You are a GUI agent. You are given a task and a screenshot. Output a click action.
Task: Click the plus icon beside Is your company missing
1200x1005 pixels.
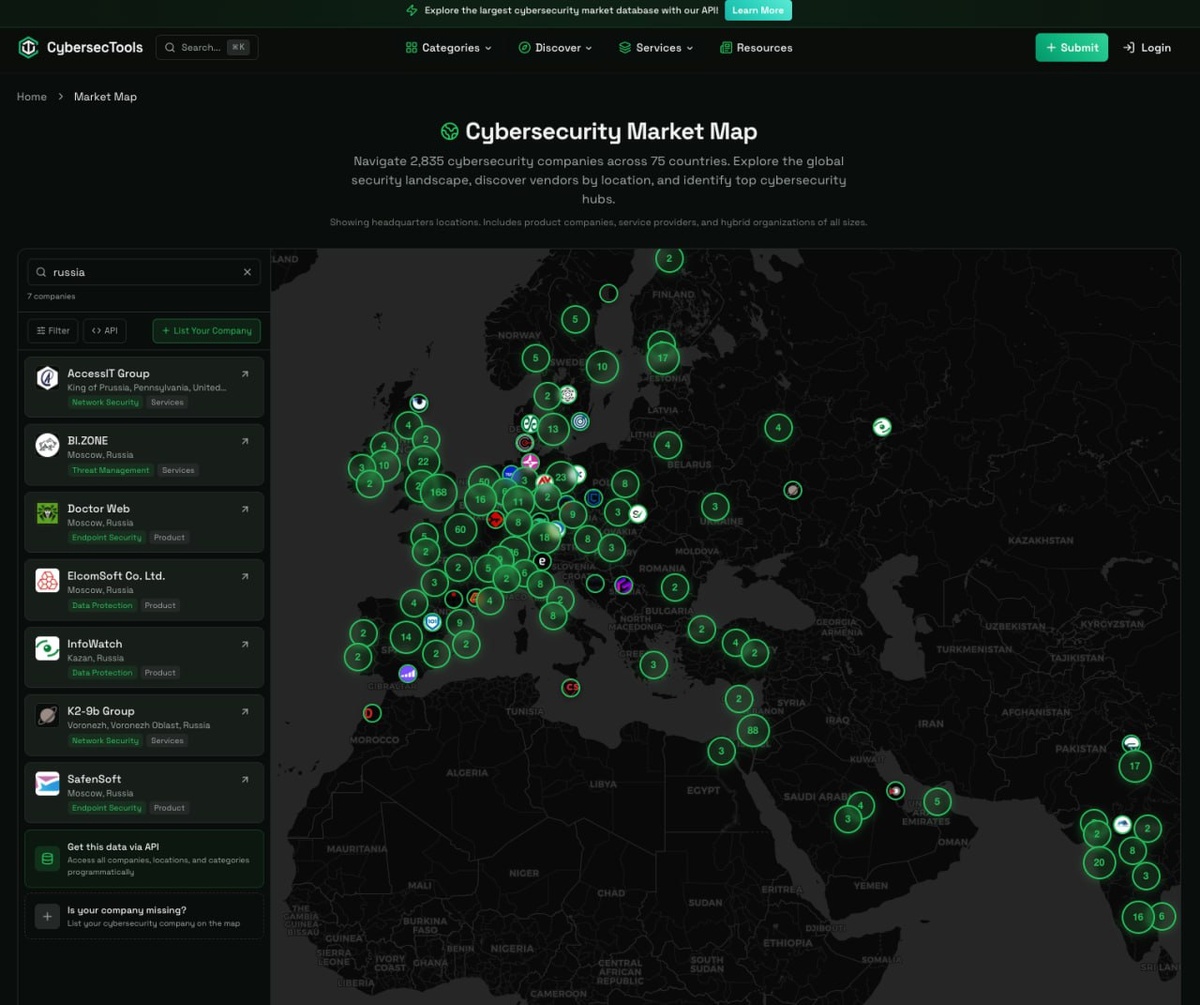tap(46, 917)
